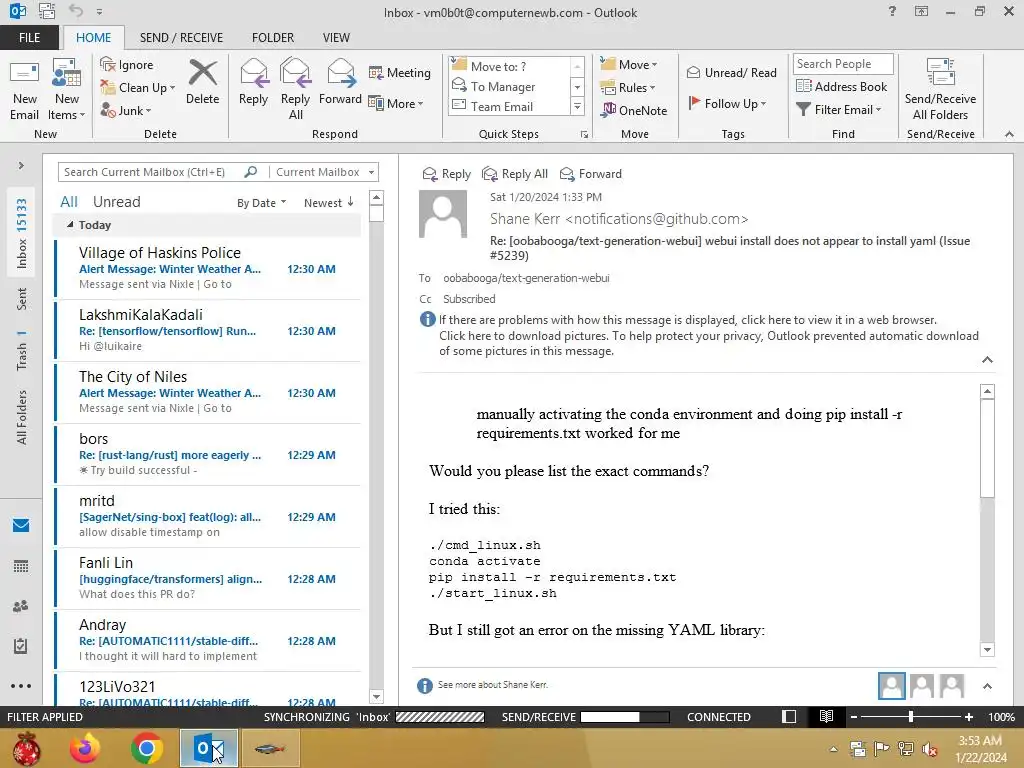The height and width of the screenshot is (768, 1024).
Task: Send message to OneNote
Action: tap(634, 110)
